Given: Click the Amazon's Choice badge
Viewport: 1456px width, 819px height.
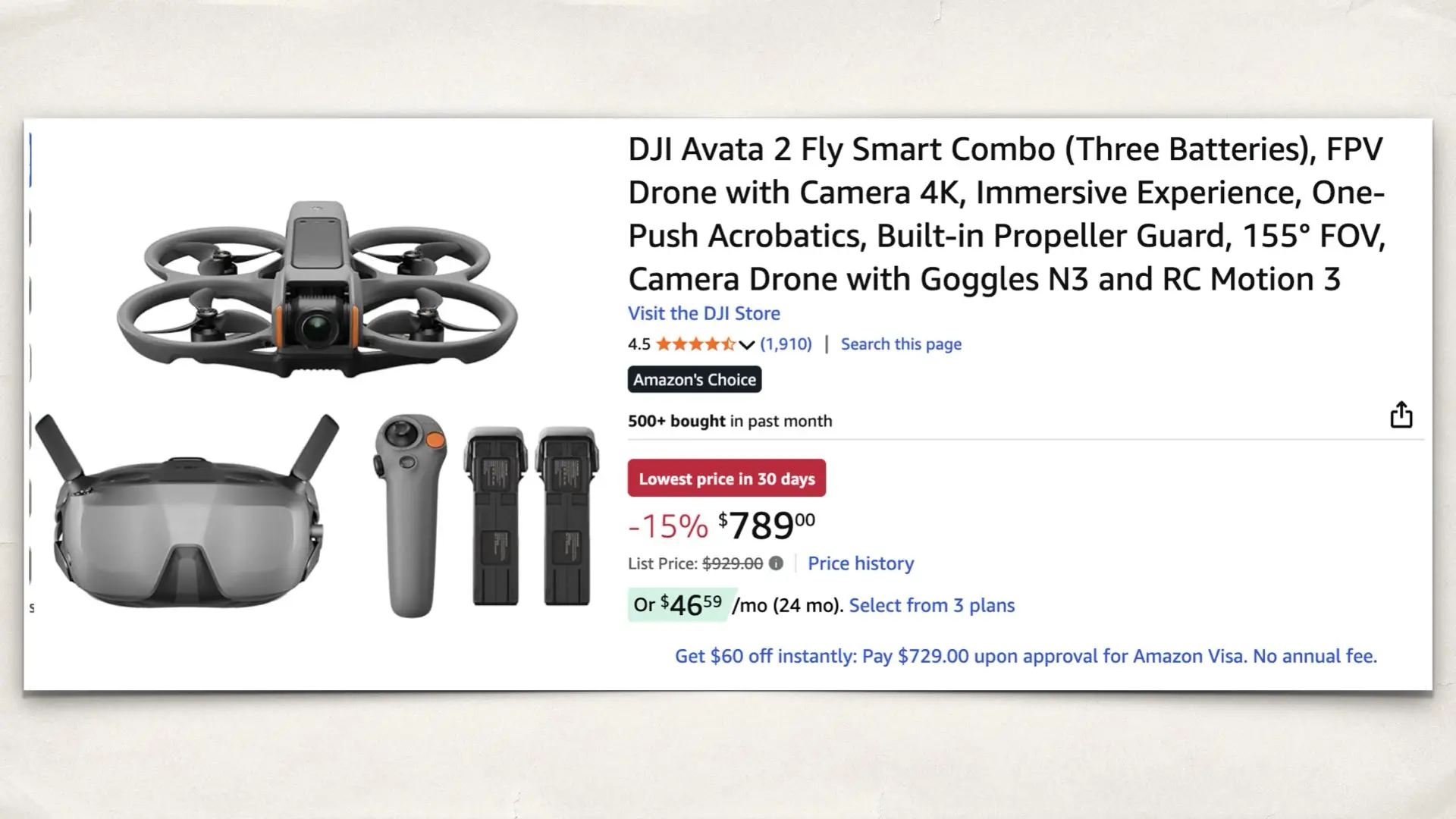Looking at the screenshot, I should tap(694, 379).
